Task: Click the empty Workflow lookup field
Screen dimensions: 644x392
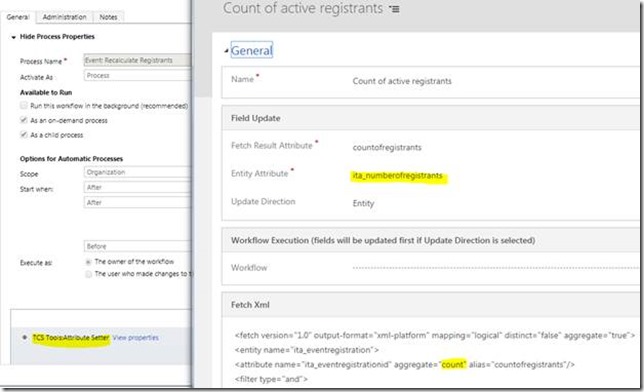Action: click(x=495, y=268)
